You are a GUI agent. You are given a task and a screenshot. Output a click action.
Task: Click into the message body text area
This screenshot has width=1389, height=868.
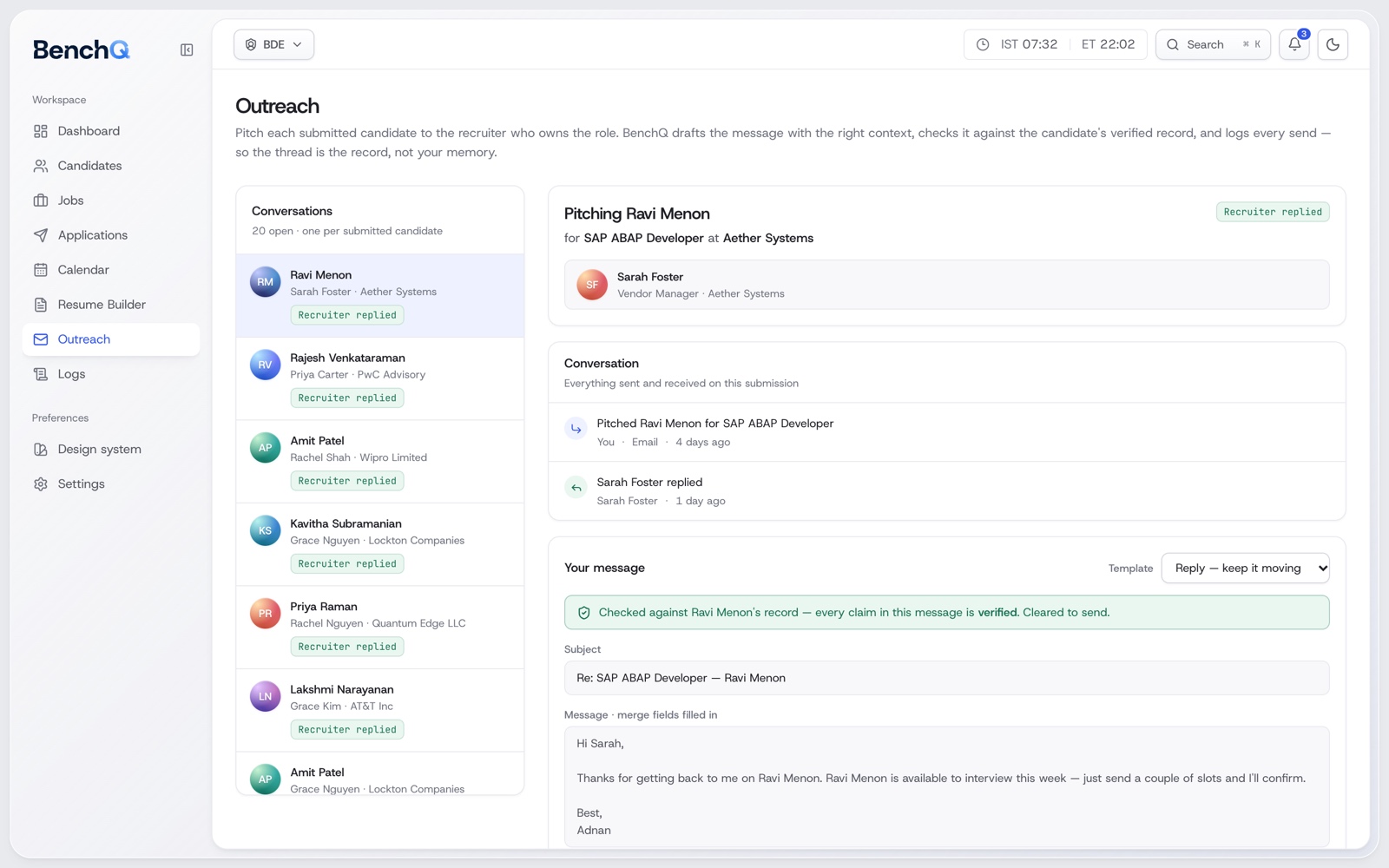tap(946, 787)
